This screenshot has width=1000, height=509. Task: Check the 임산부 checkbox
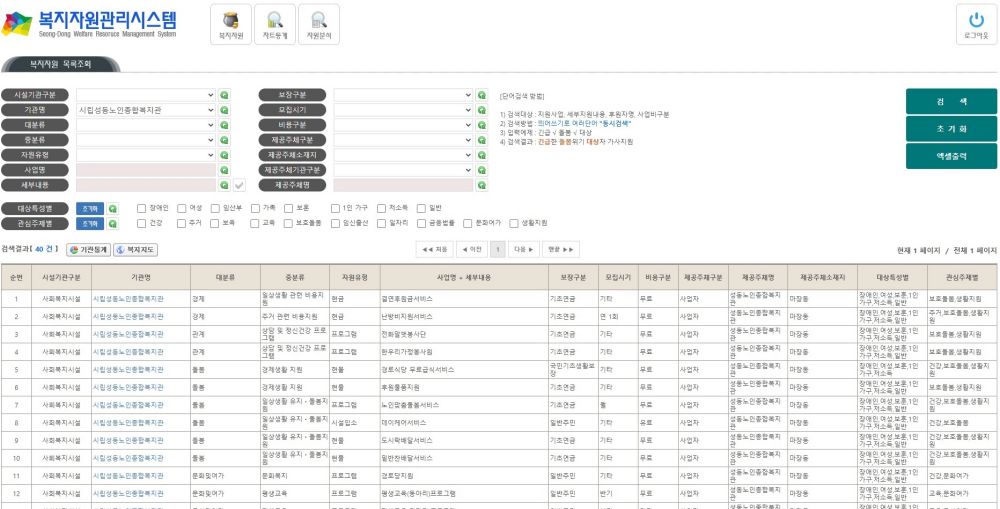[215, 208]
